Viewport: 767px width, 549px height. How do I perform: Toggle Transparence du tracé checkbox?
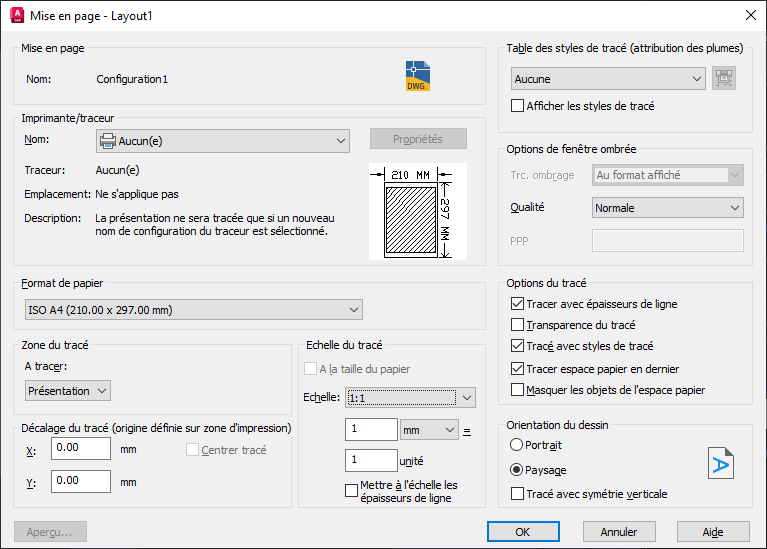[x=517, y=325]
